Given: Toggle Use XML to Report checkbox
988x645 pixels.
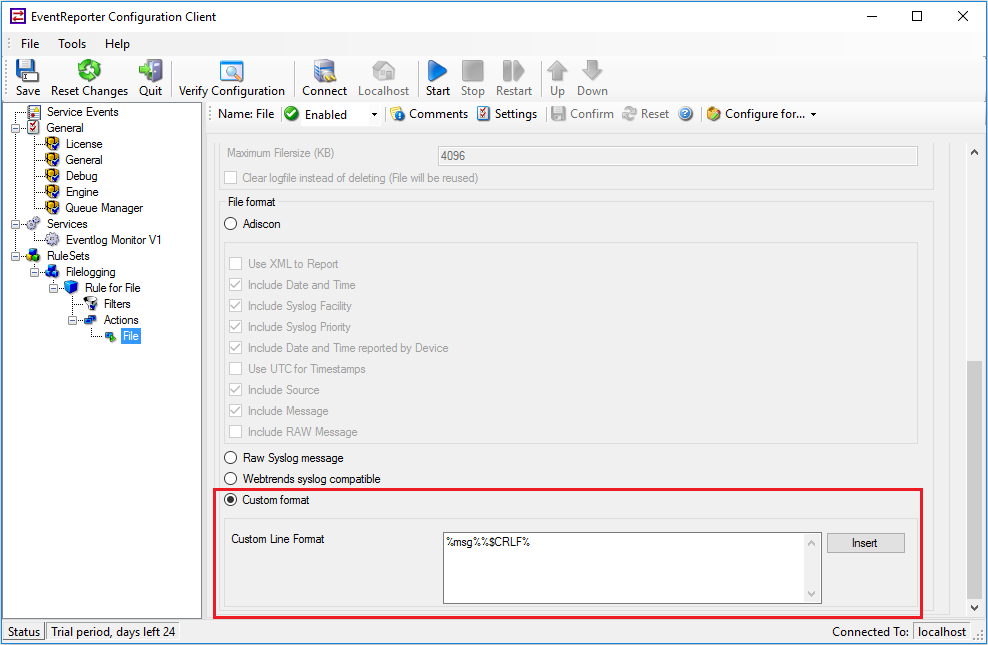Looking at the screenshot, I should coord(236,263).
